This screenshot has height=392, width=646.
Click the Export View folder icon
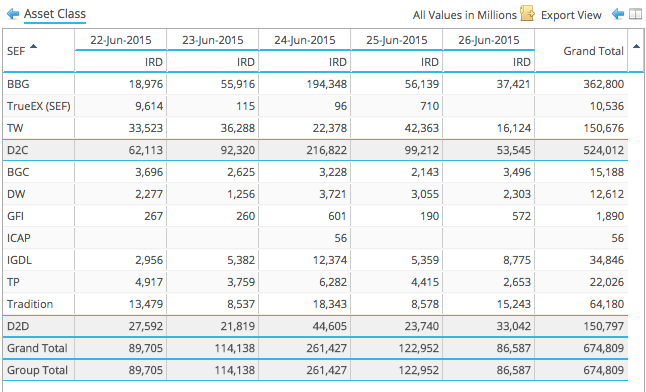tap(527, 13)
